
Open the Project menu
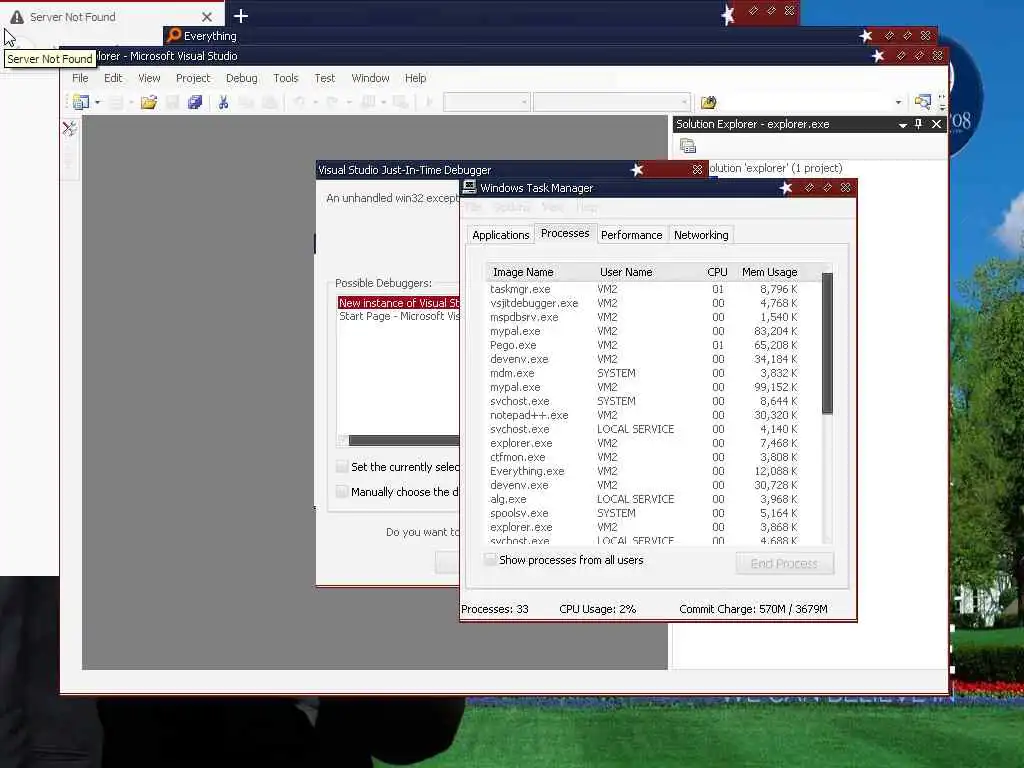point(193,78)
